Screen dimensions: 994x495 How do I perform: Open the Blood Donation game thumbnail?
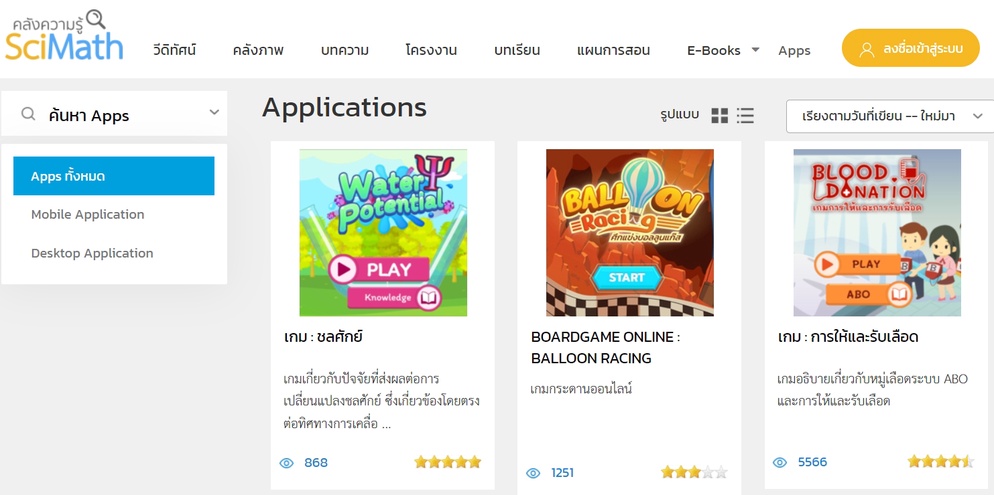point(877,233)
